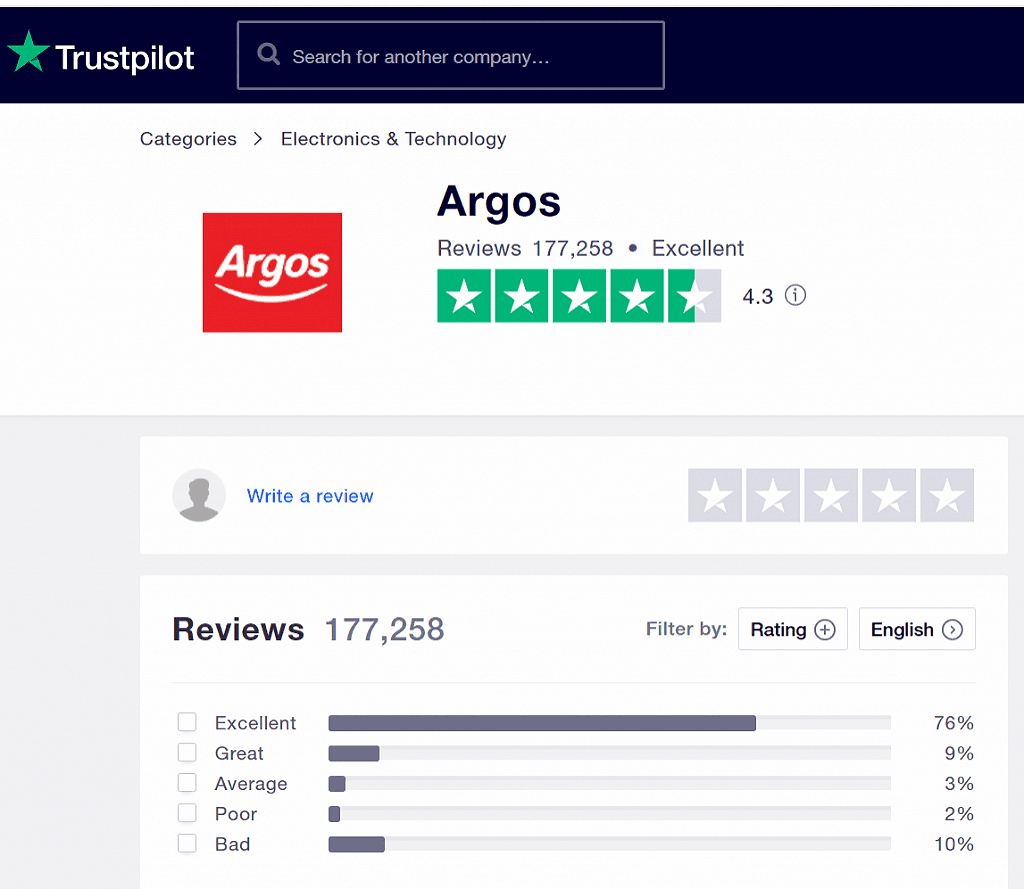The height and width of the screenshot is (889, 1024).
Task: Click the Average 3% rating bar
Action: [x=609, y=783]
